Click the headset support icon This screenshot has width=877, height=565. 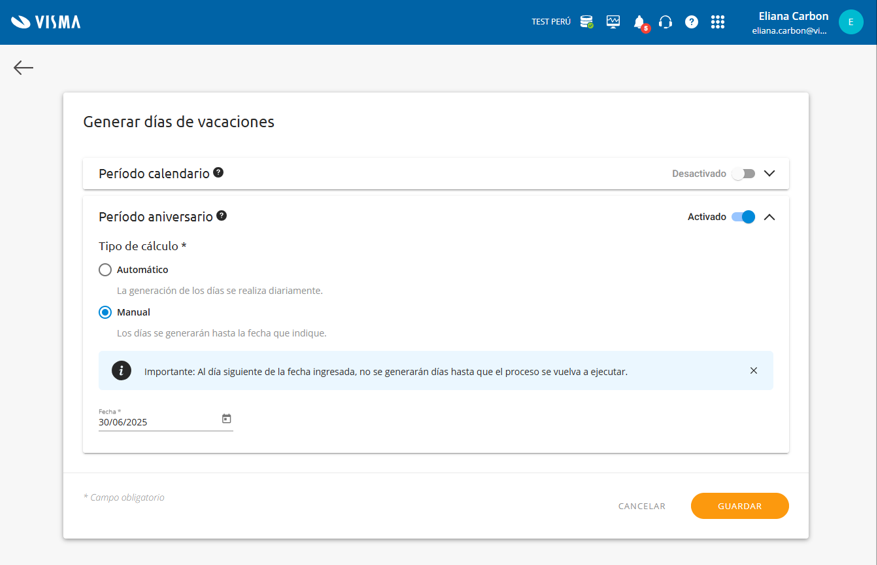[665, 22]
